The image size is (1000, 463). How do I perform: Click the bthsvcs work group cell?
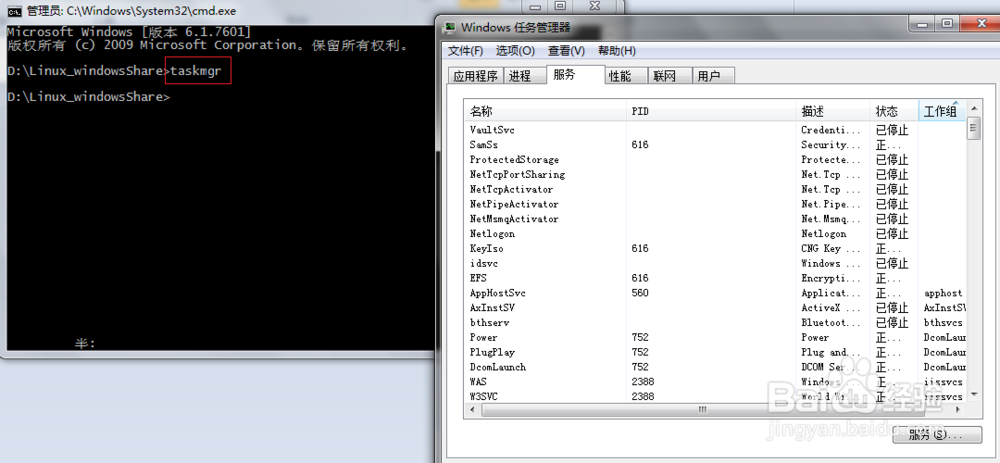[x=943, y=323]
